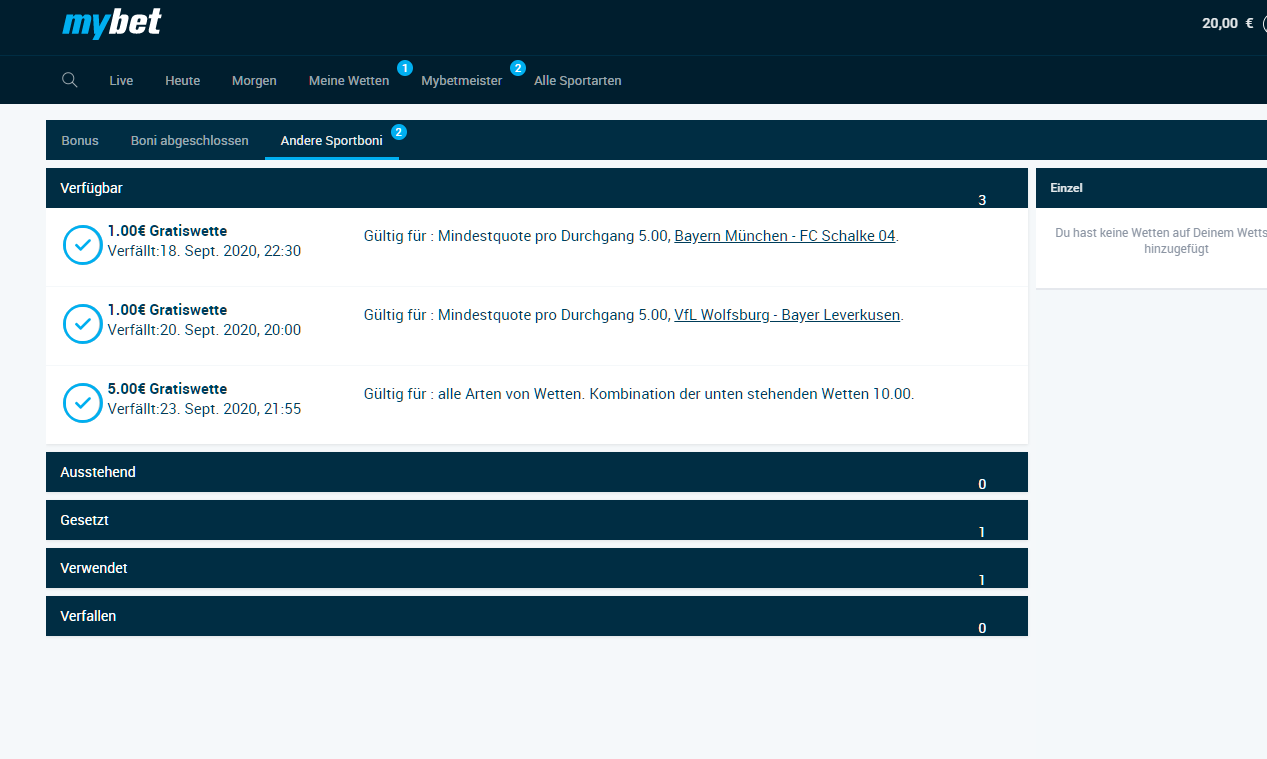Screen dimensions: 1267x759
Task: Select Andere Sportboni tab
Action: click(332, 141)
